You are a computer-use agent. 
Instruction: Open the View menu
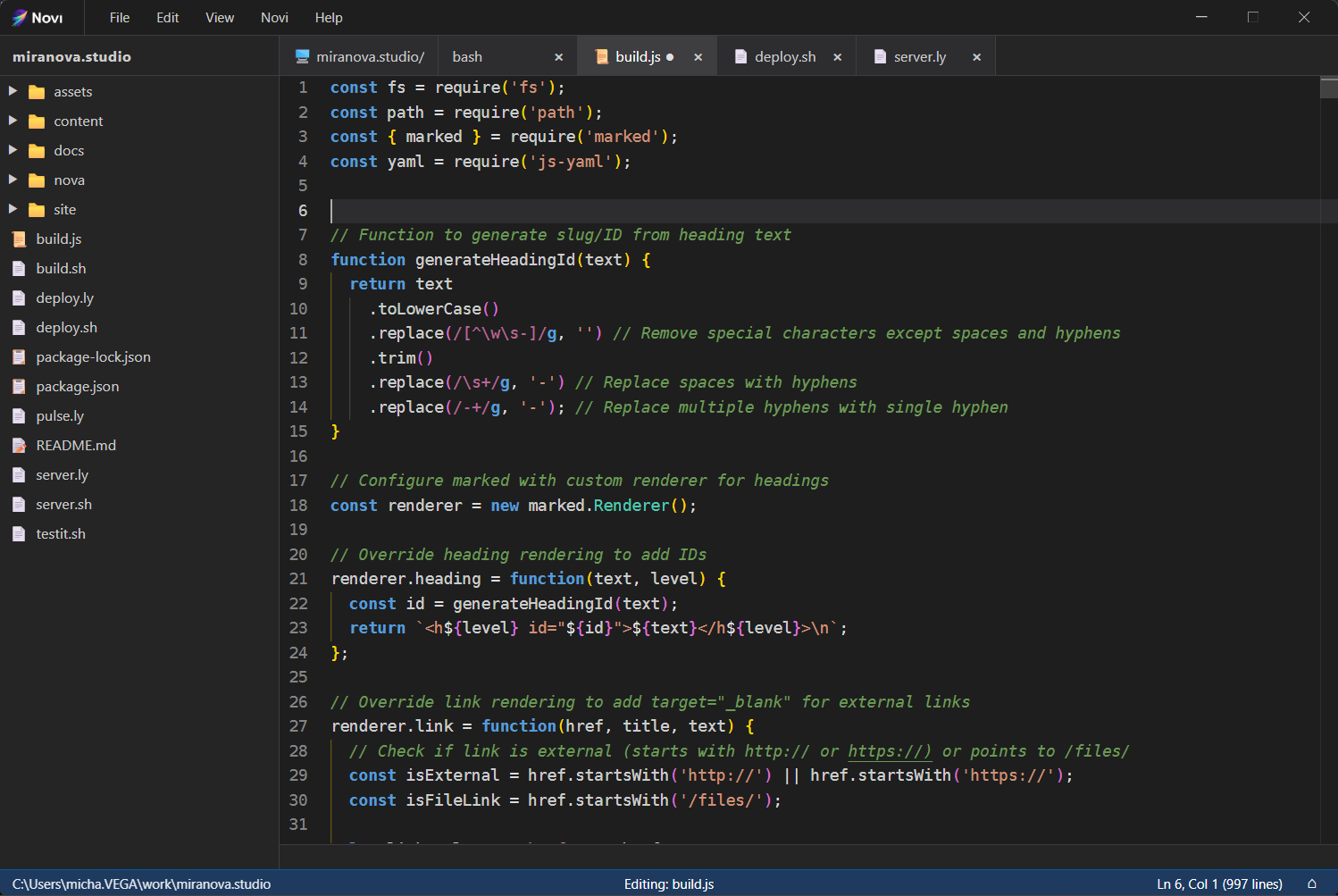[220, 17]
